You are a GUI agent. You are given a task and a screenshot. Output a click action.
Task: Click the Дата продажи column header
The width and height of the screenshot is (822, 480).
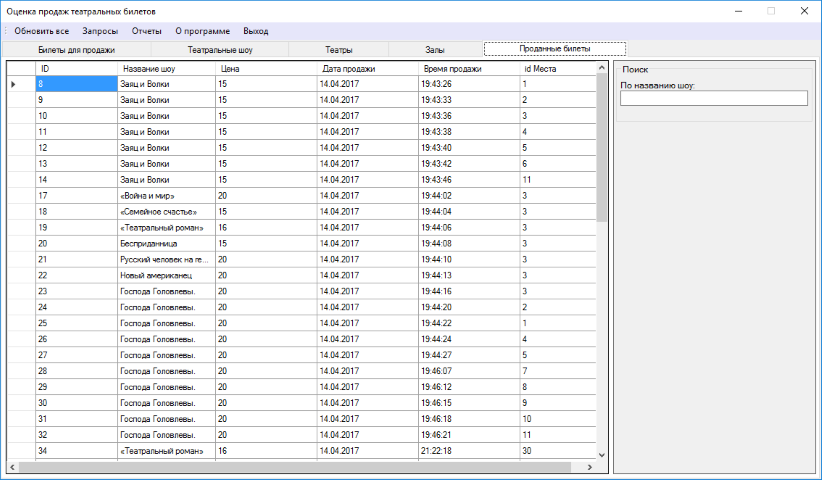(x=367, y=69)
